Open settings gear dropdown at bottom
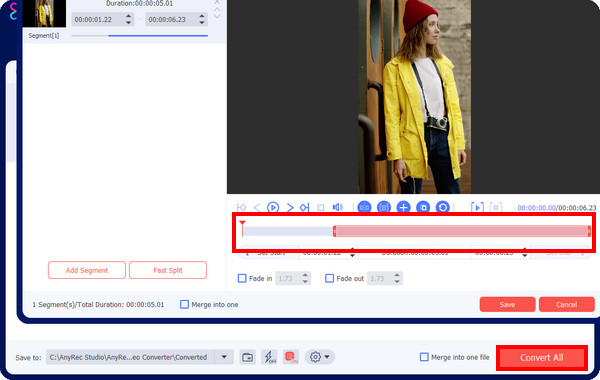Viewport: 600px width, 380px height. (x=320, y=357)
